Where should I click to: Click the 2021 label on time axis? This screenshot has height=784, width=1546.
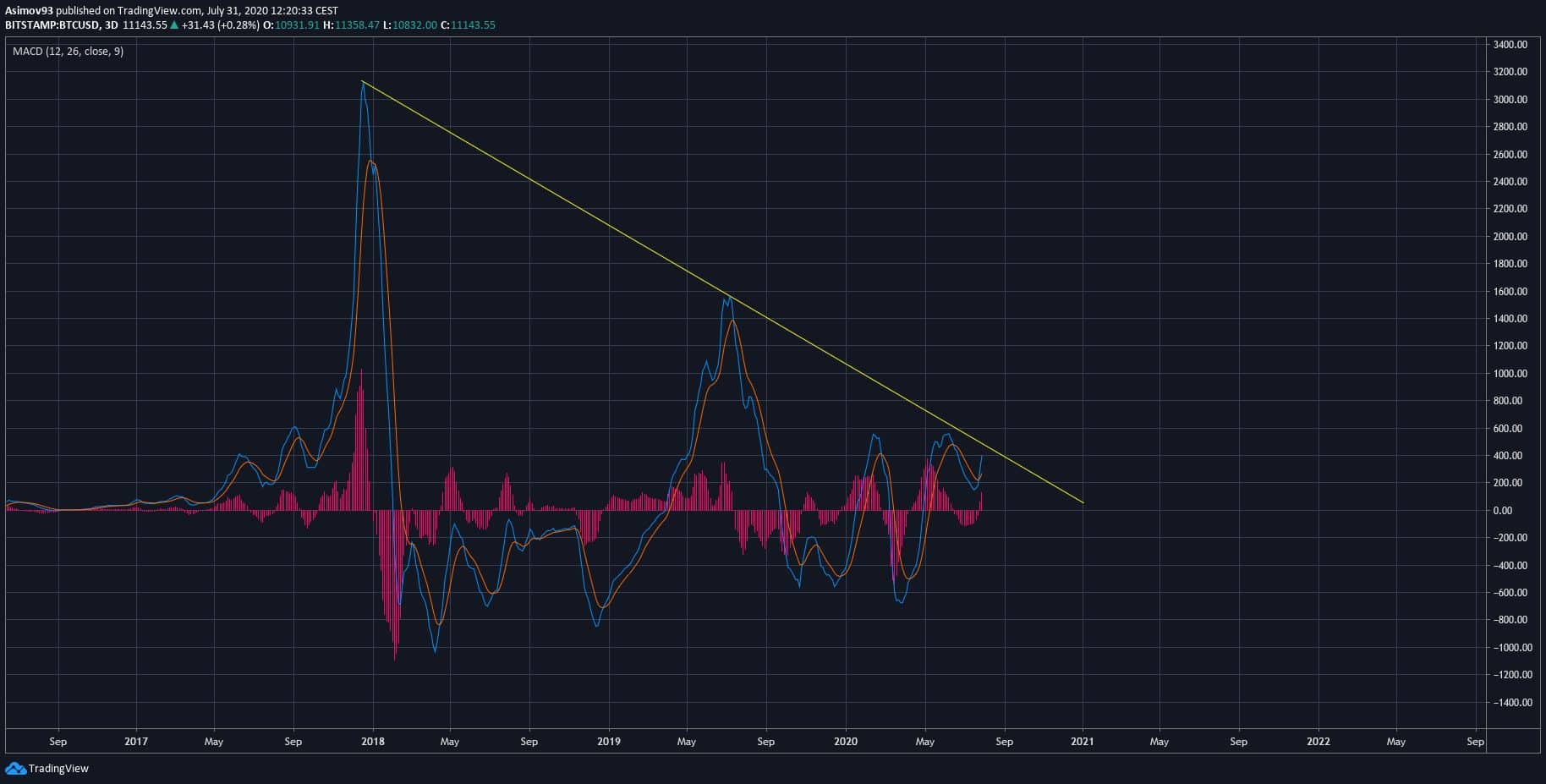point(1082,742)
